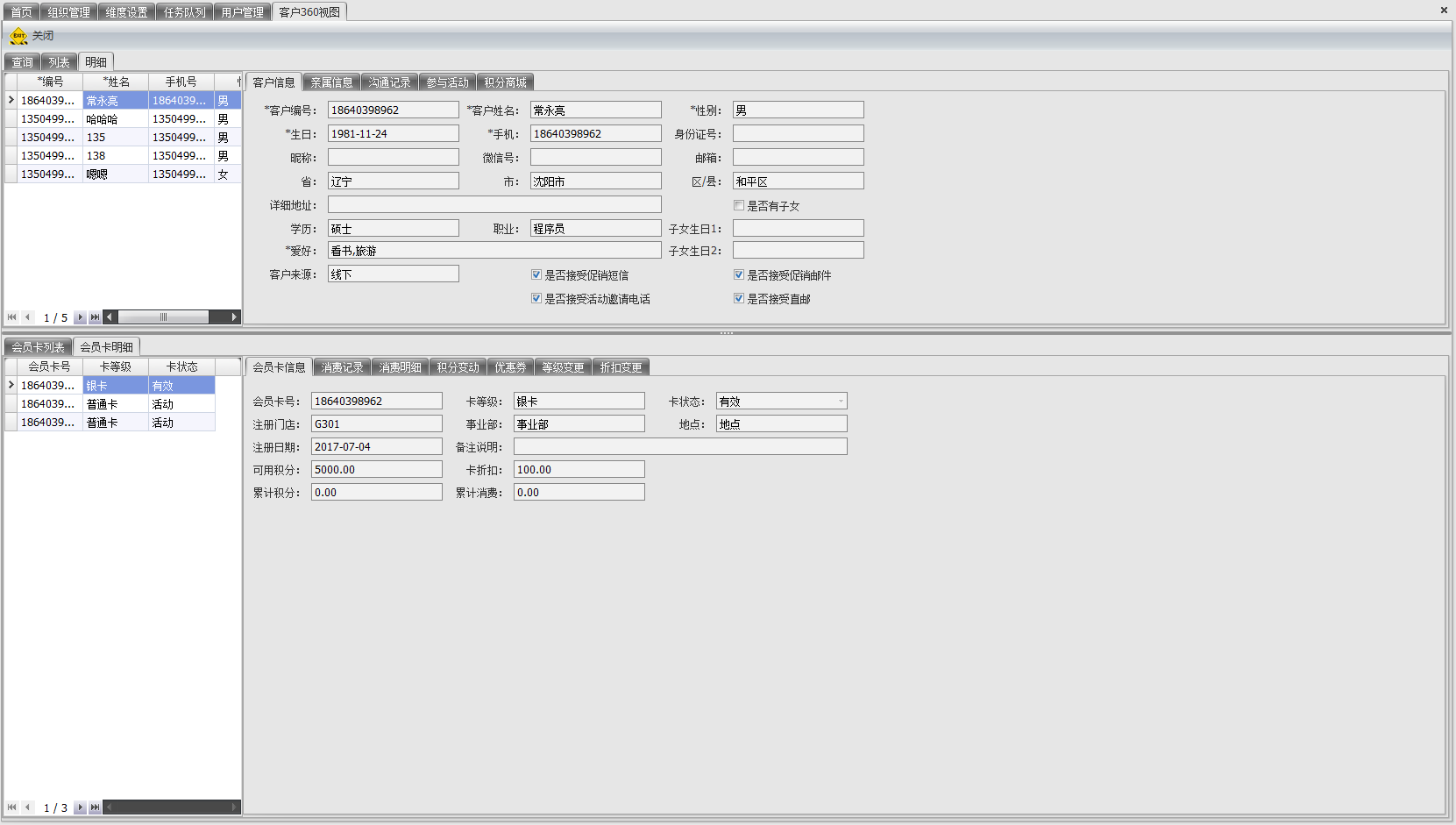The width and height of the screenshot is (1456, 825).
Task: Jump to last record in customer list pager
Action: [x=95, y=317]
